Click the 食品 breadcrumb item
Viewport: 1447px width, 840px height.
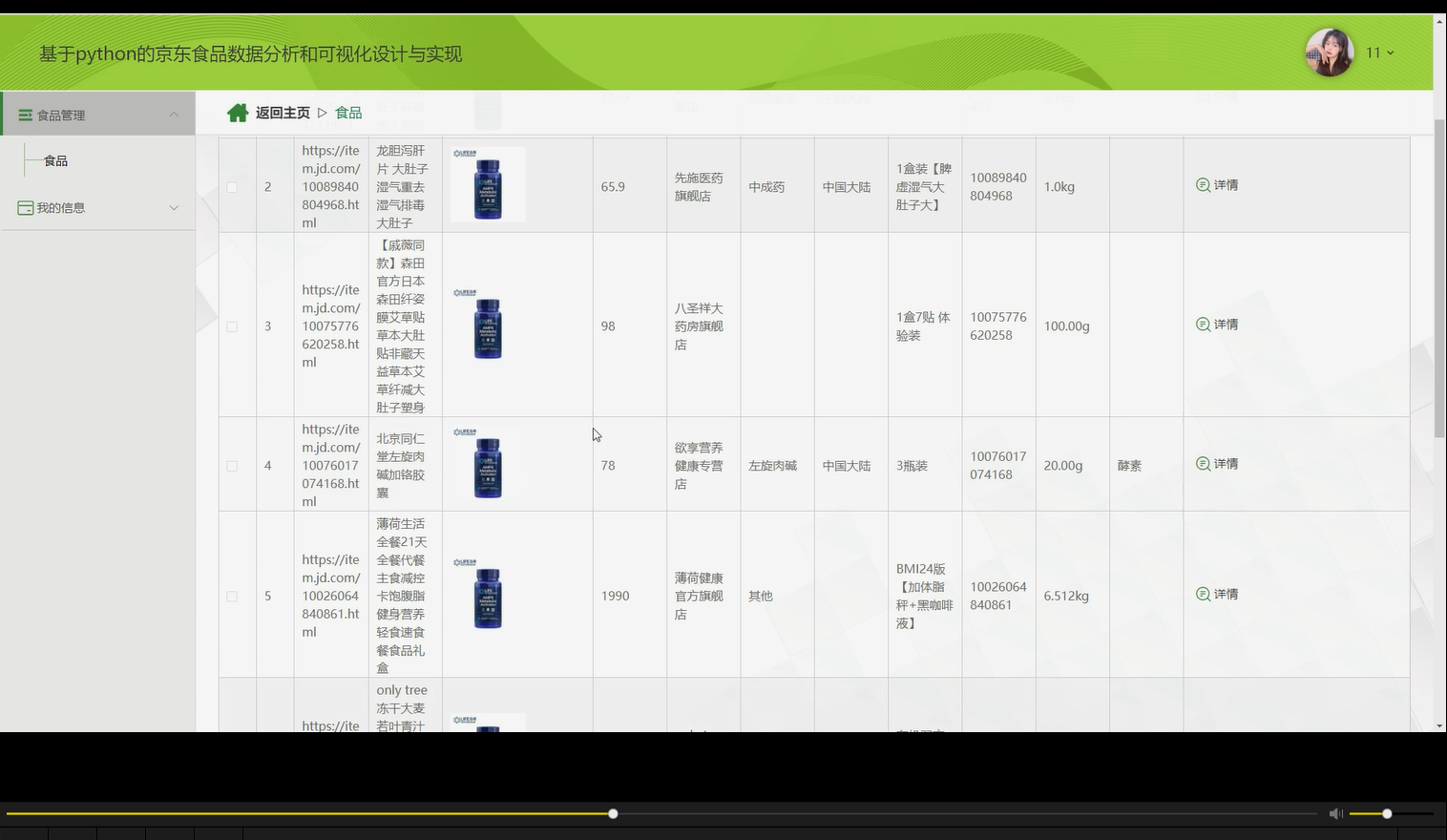coord(348,112)
